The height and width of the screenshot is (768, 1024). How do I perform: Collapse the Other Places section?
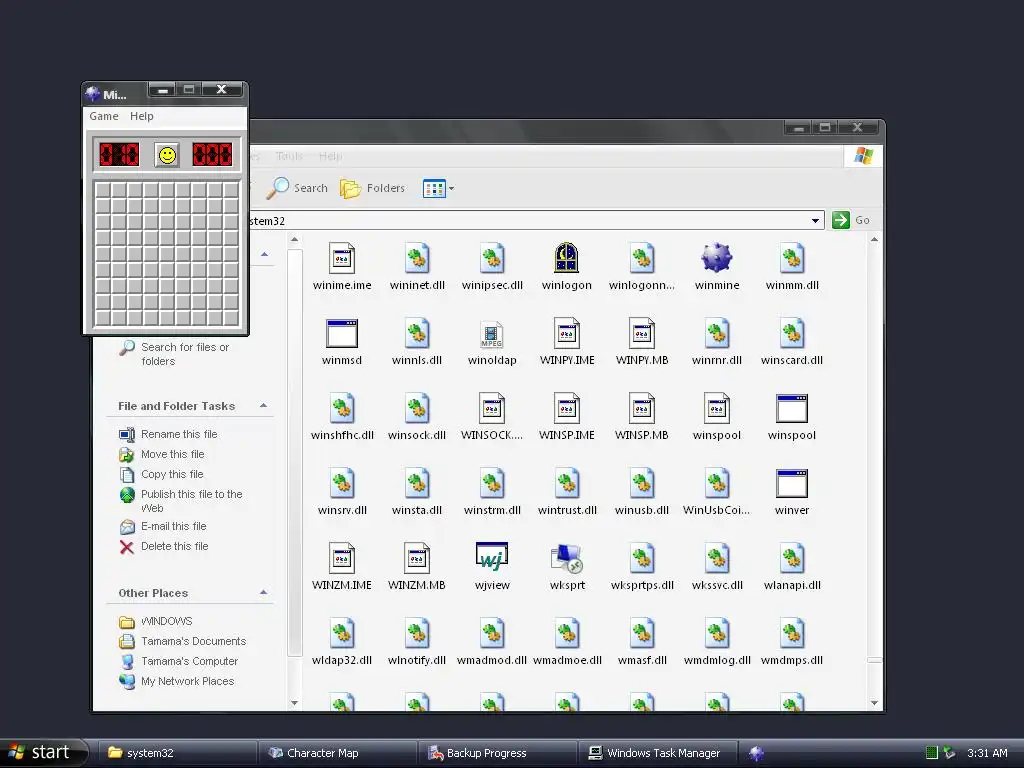click(x=263, y=592)
